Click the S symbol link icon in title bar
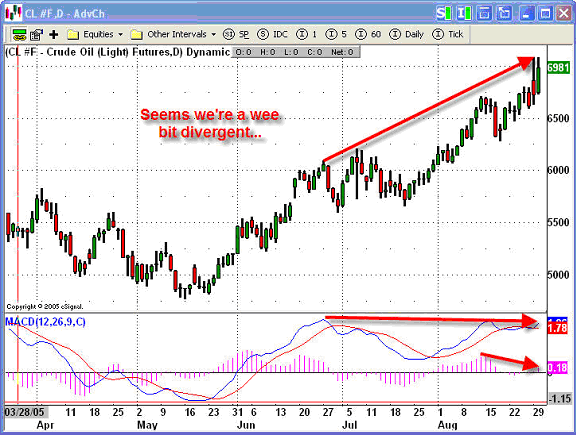 click(443, 14)
